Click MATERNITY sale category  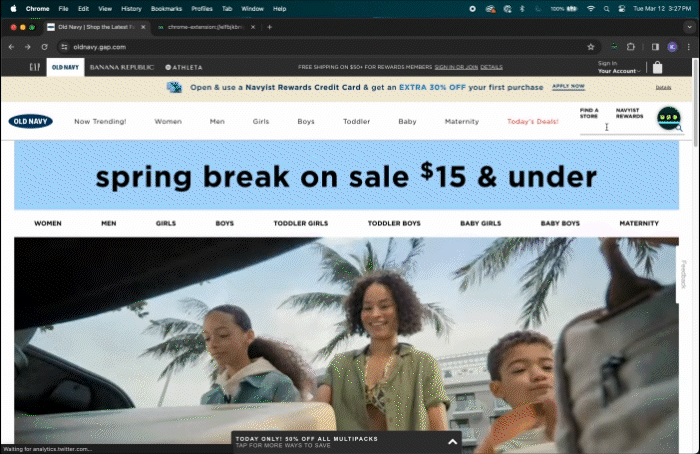639,223
